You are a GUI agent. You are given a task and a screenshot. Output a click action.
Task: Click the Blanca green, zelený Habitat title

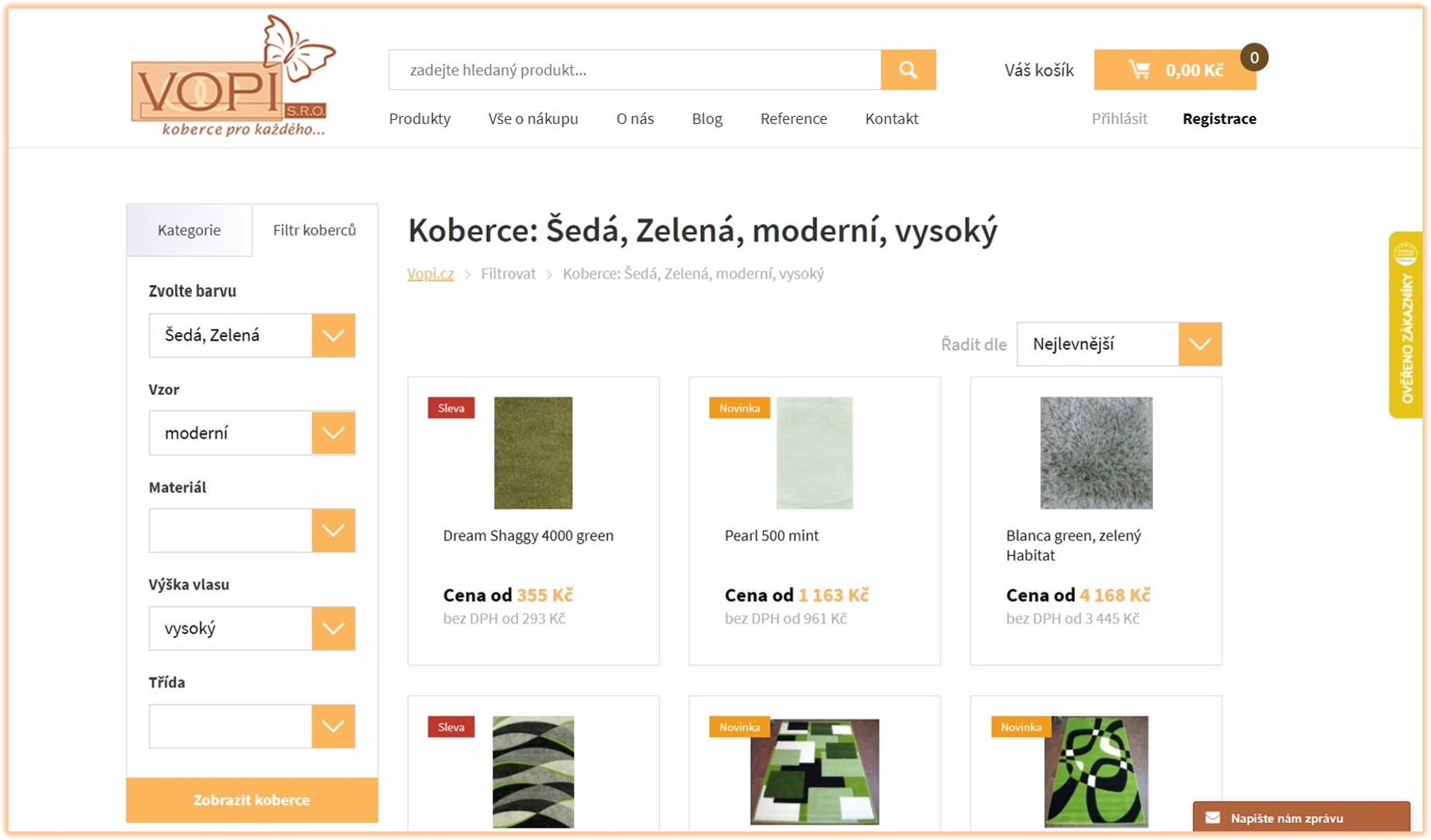[1073, 545]
